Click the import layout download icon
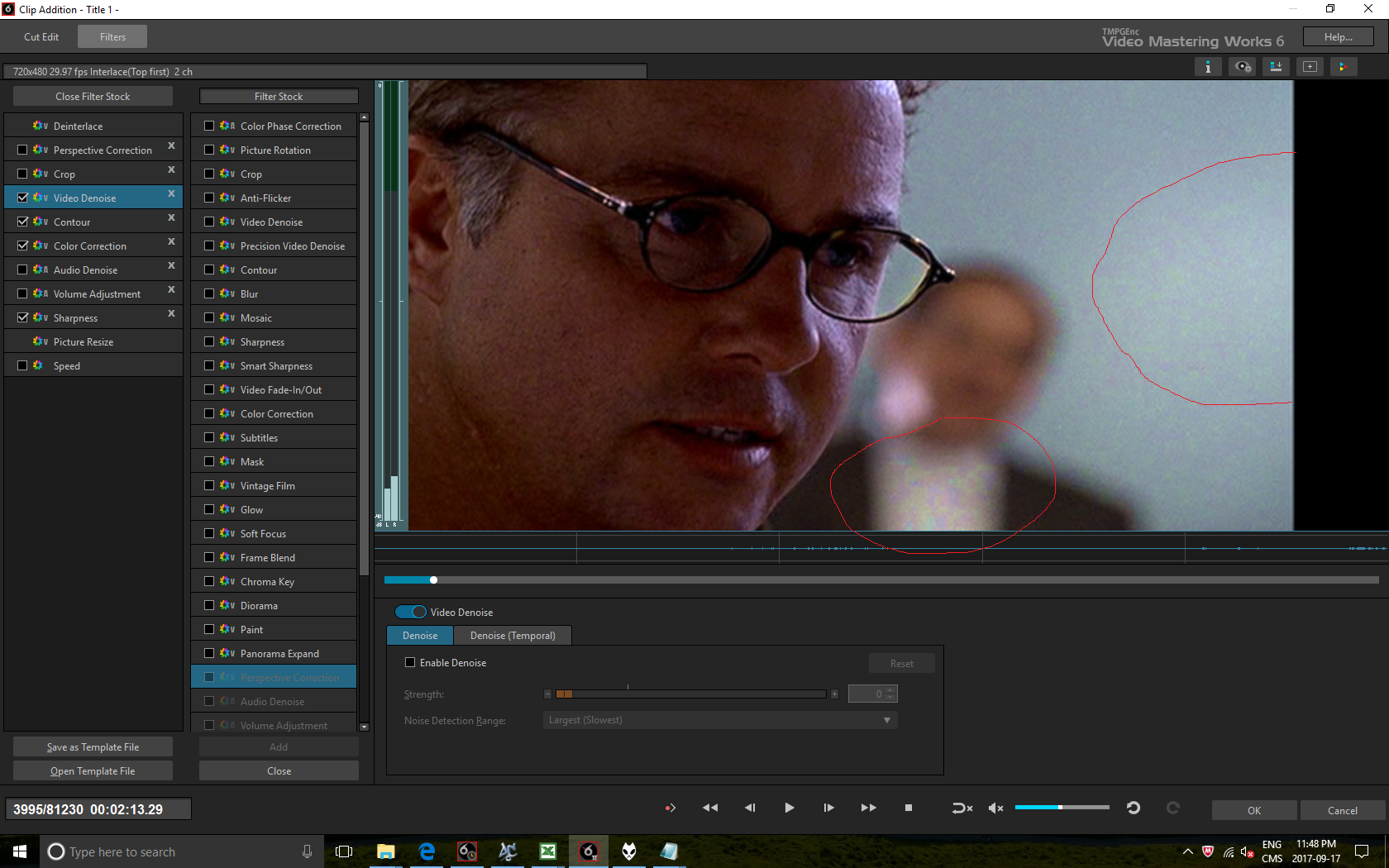The image size is (1389, 868). (x=1276, y=67)
